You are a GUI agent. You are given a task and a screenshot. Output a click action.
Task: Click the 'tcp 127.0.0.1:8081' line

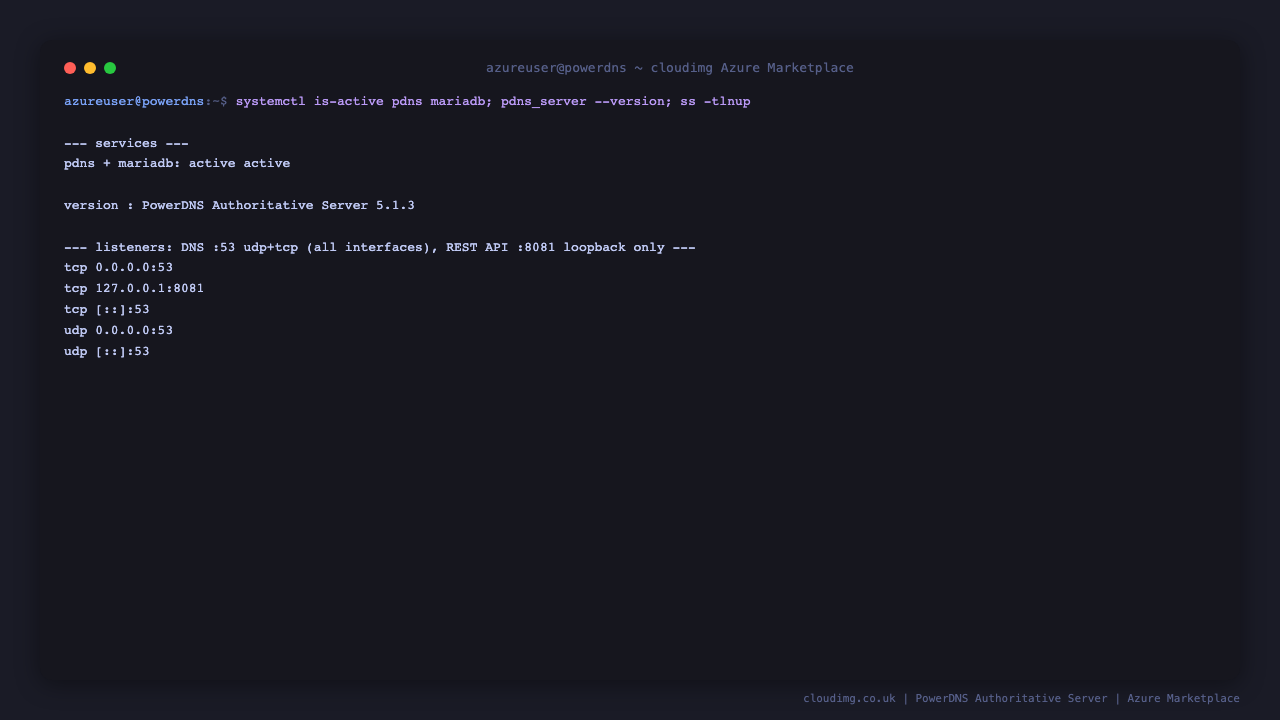(x=134, y=288)
